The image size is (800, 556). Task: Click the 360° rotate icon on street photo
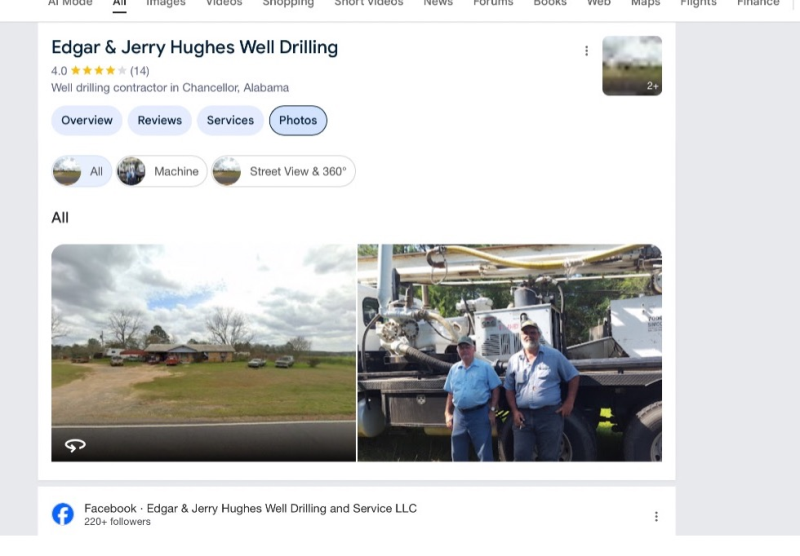(x=75, y=445)
